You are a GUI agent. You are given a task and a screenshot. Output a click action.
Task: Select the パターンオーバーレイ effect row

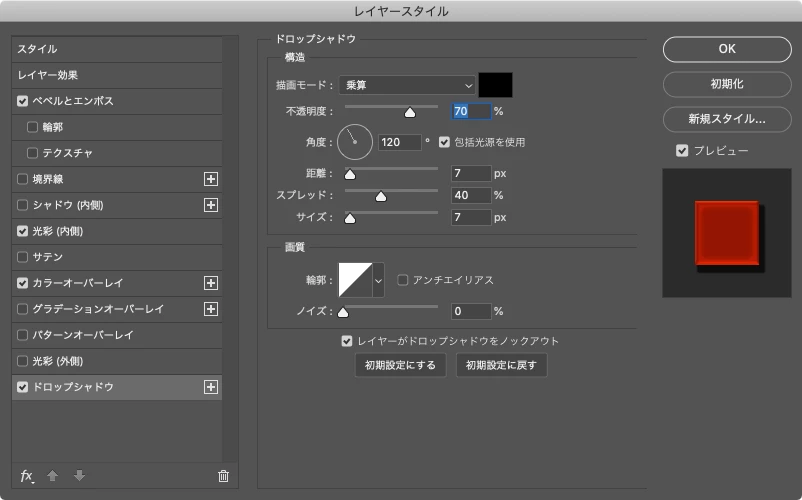117,335
